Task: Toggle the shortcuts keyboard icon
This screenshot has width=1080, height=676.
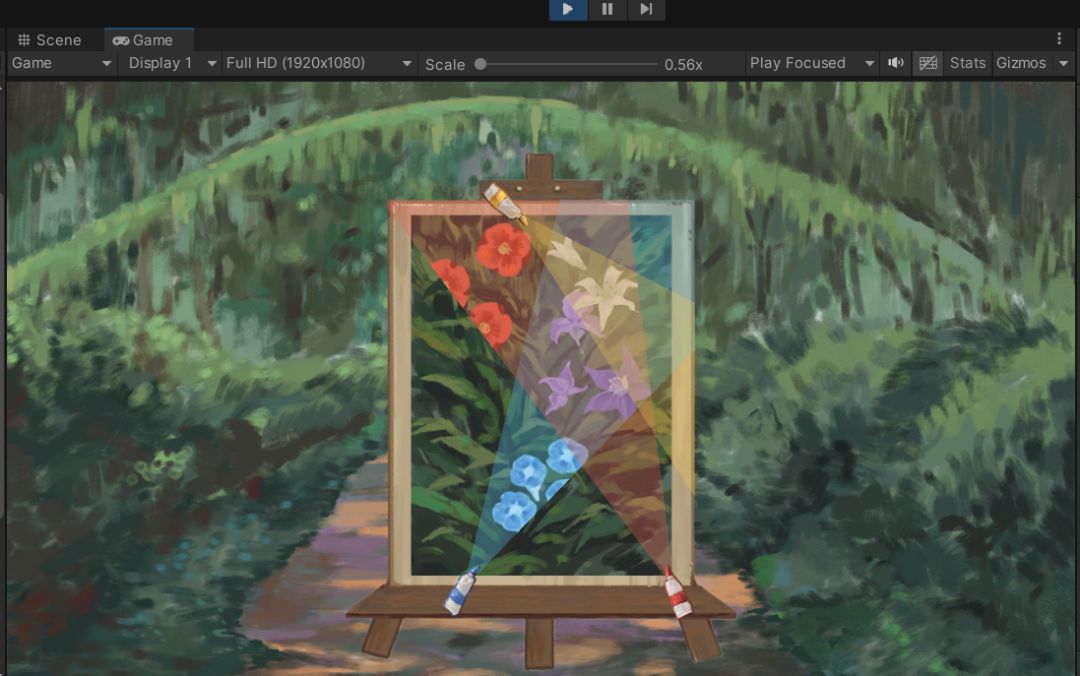Action: 928,63
